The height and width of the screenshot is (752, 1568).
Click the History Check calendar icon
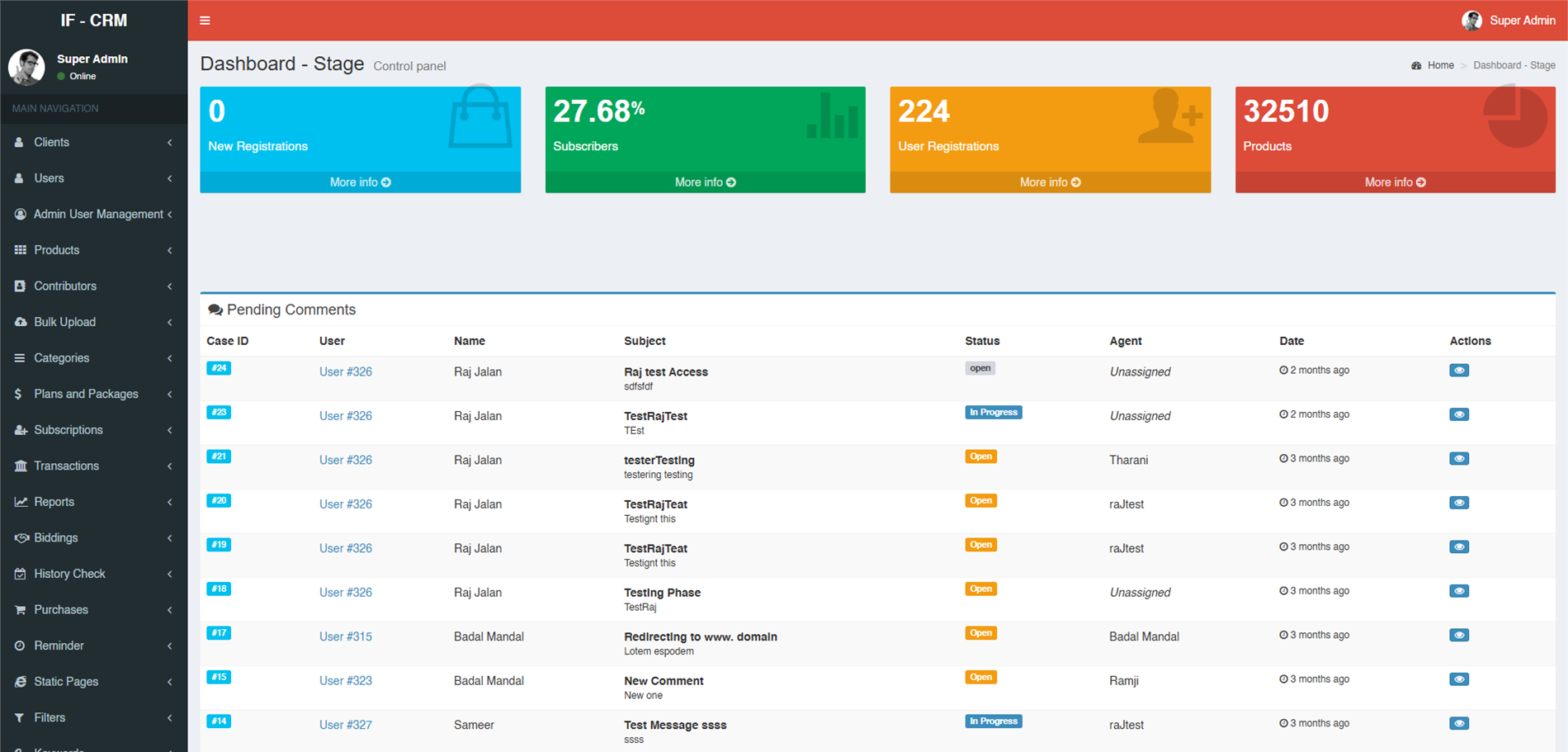tap(20, 574)
